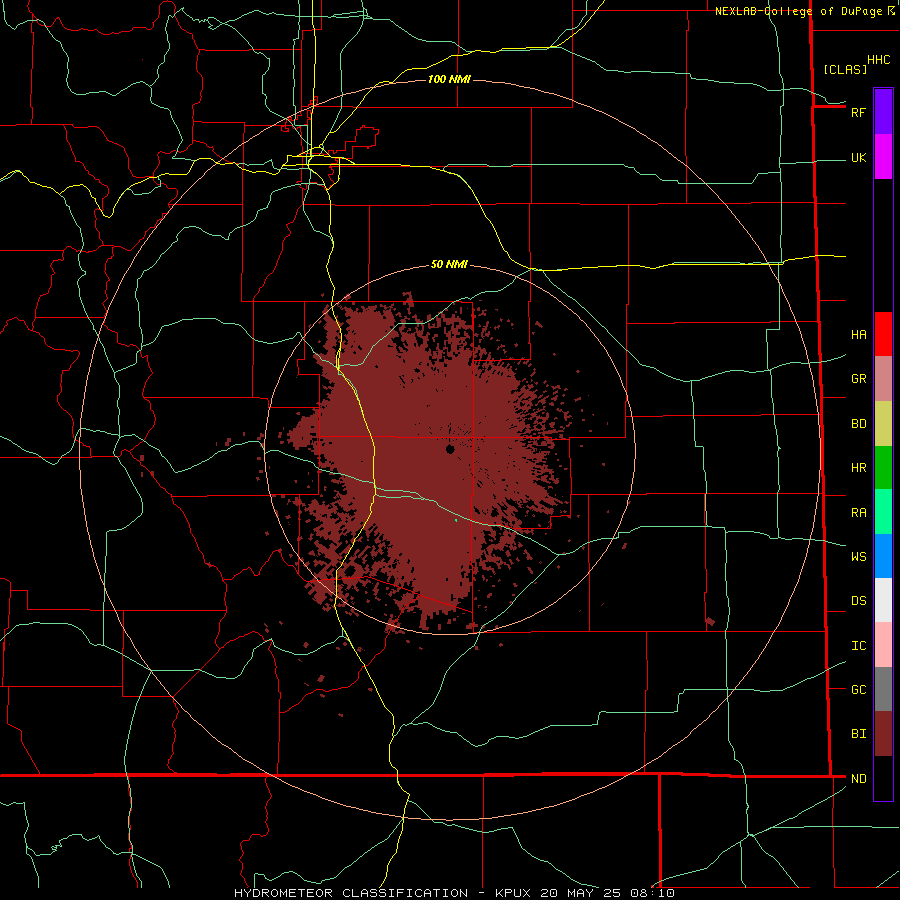Image resolution: width=900 pixels, height=900 pixels.
Task: Click the RF purple legend swatch
Action: coord(883,112)
